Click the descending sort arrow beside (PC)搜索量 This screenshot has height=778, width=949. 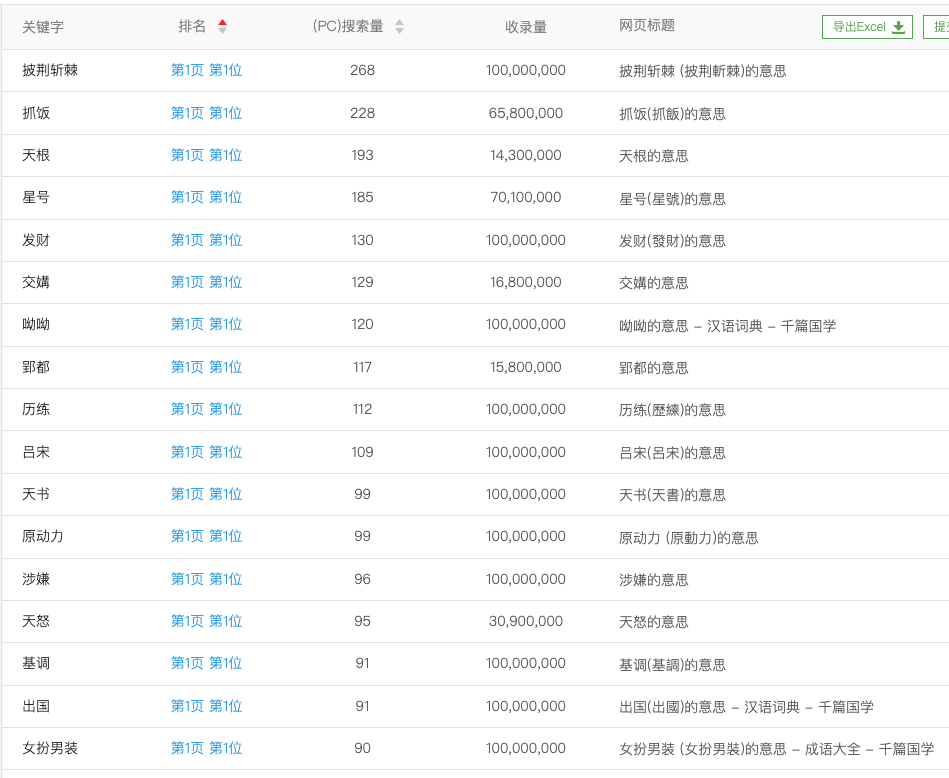click(399, 31)
